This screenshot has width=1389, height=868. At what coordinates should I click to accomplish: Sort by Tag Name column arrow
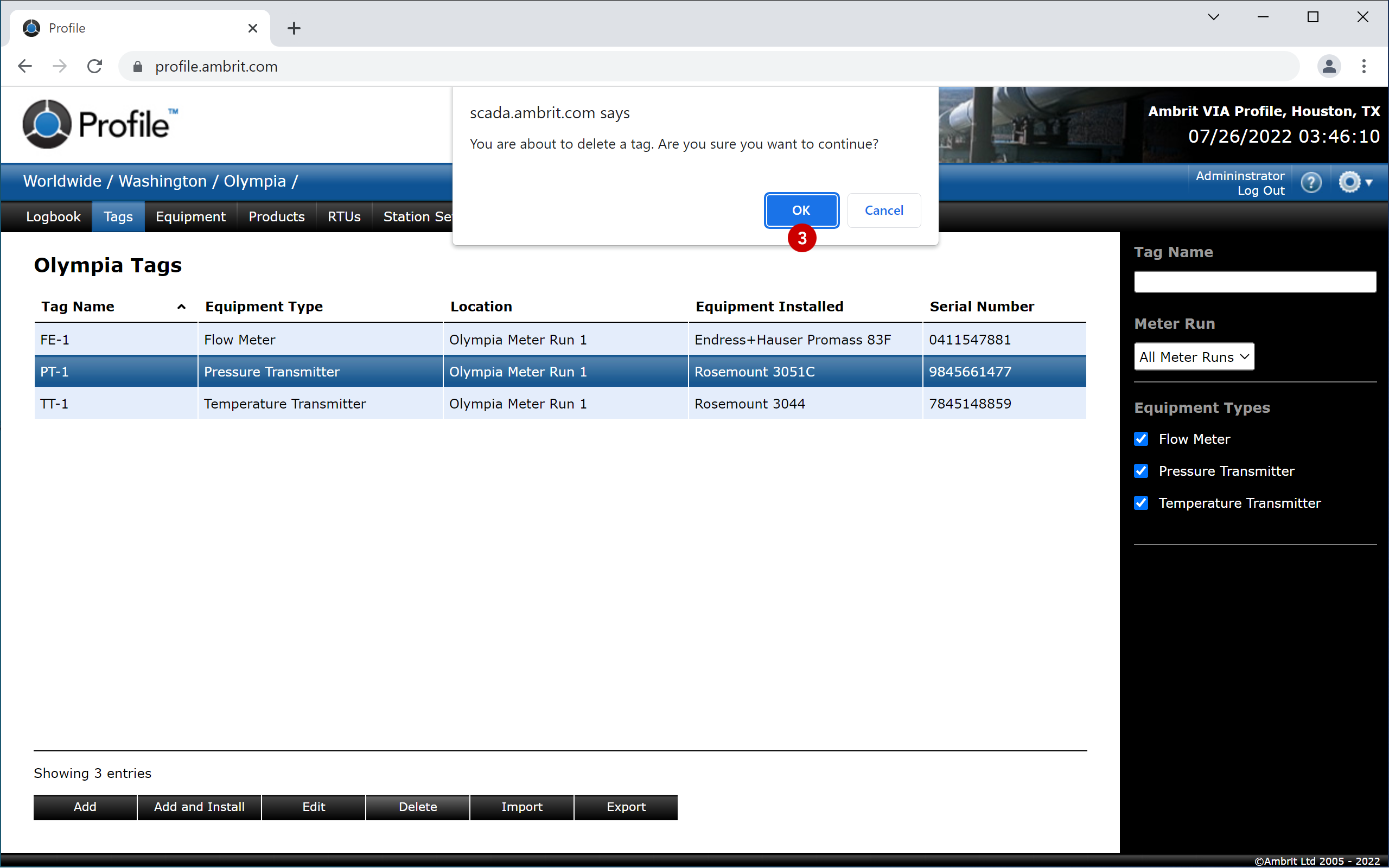[181, 307]
